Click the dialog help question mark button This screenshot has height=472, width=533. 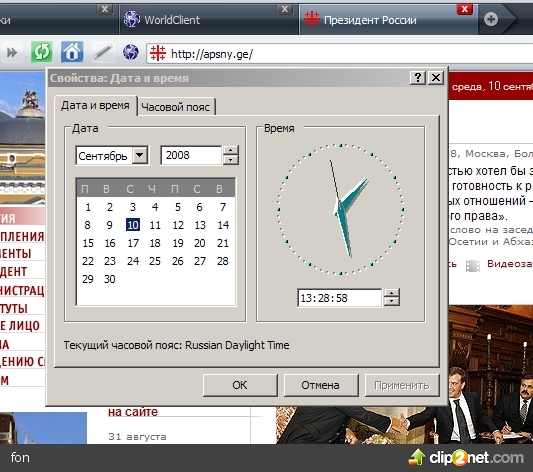pyautogui.click(x=418, y=78)
